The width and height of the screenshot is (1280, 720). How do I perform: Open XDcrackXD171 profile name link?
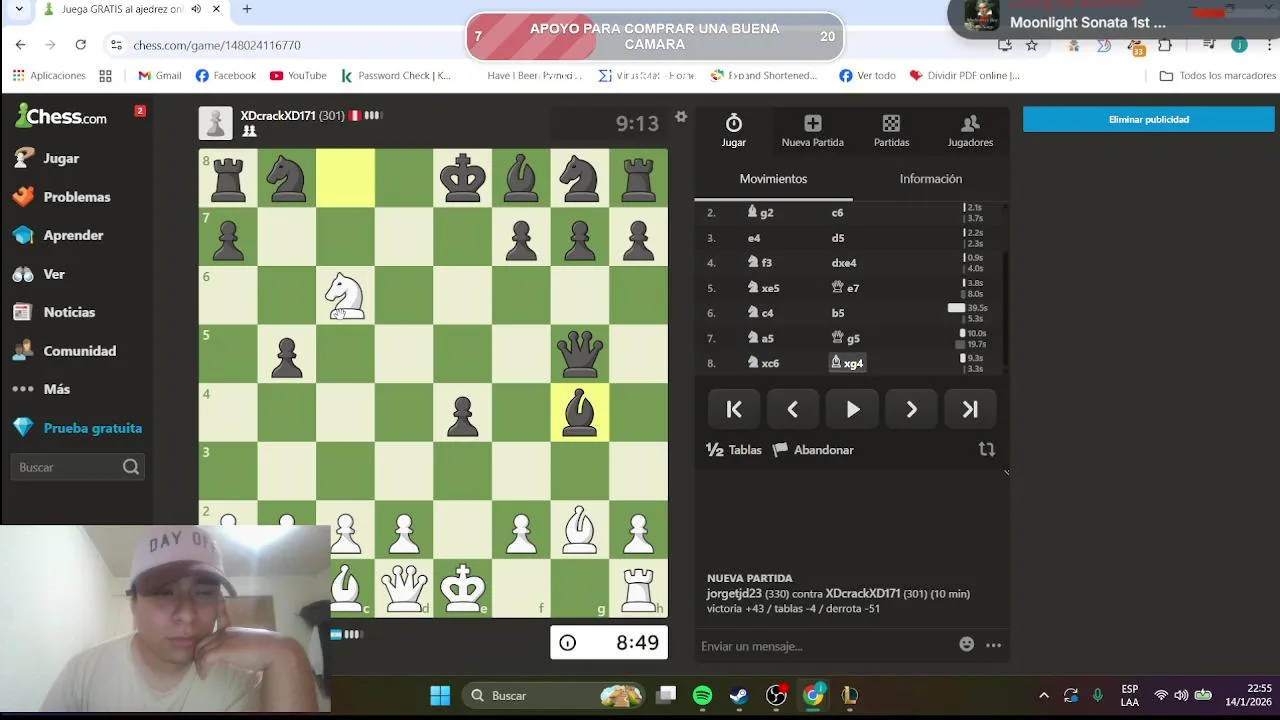pos(278,116)
